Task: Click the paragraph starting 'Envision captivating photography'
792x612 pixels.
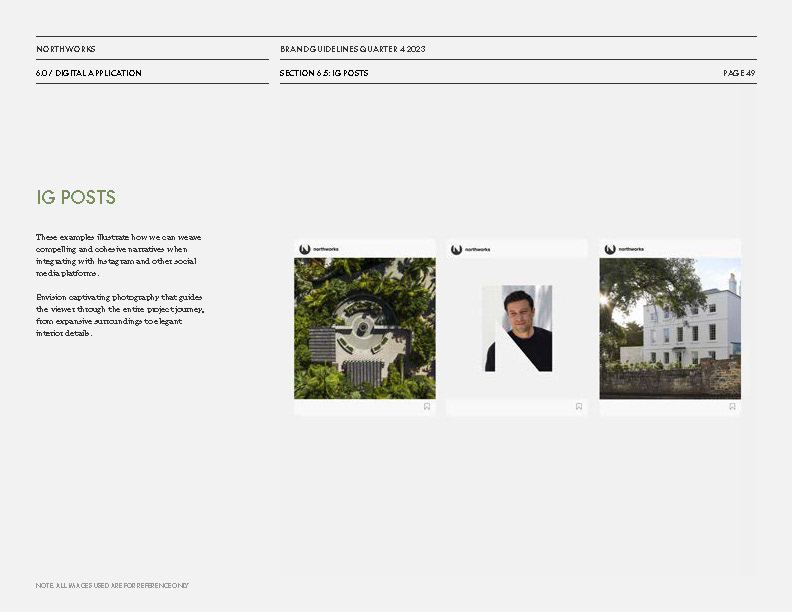Action: point(120,315)
